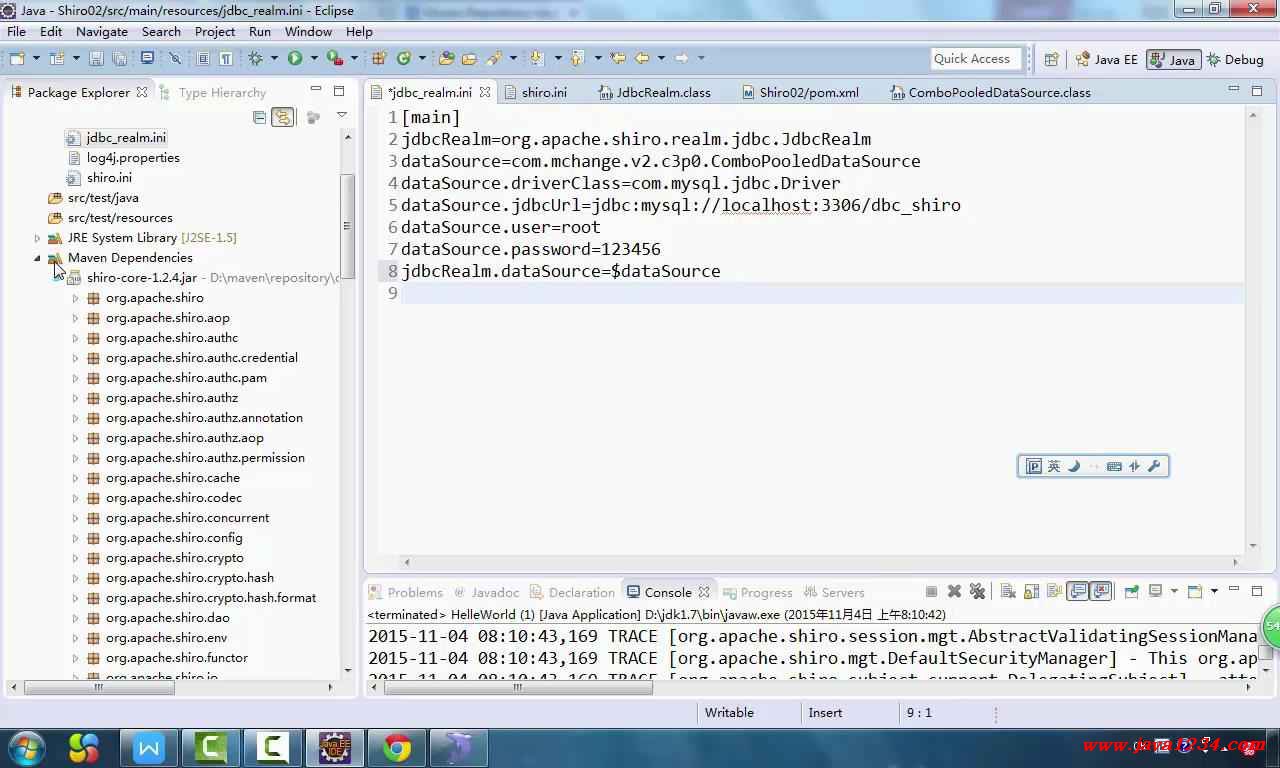The width and height of the screenshot is (1280, 768).
Task: Click keyboard icon on IME toolbar
Action: (x=1114, y=466)
